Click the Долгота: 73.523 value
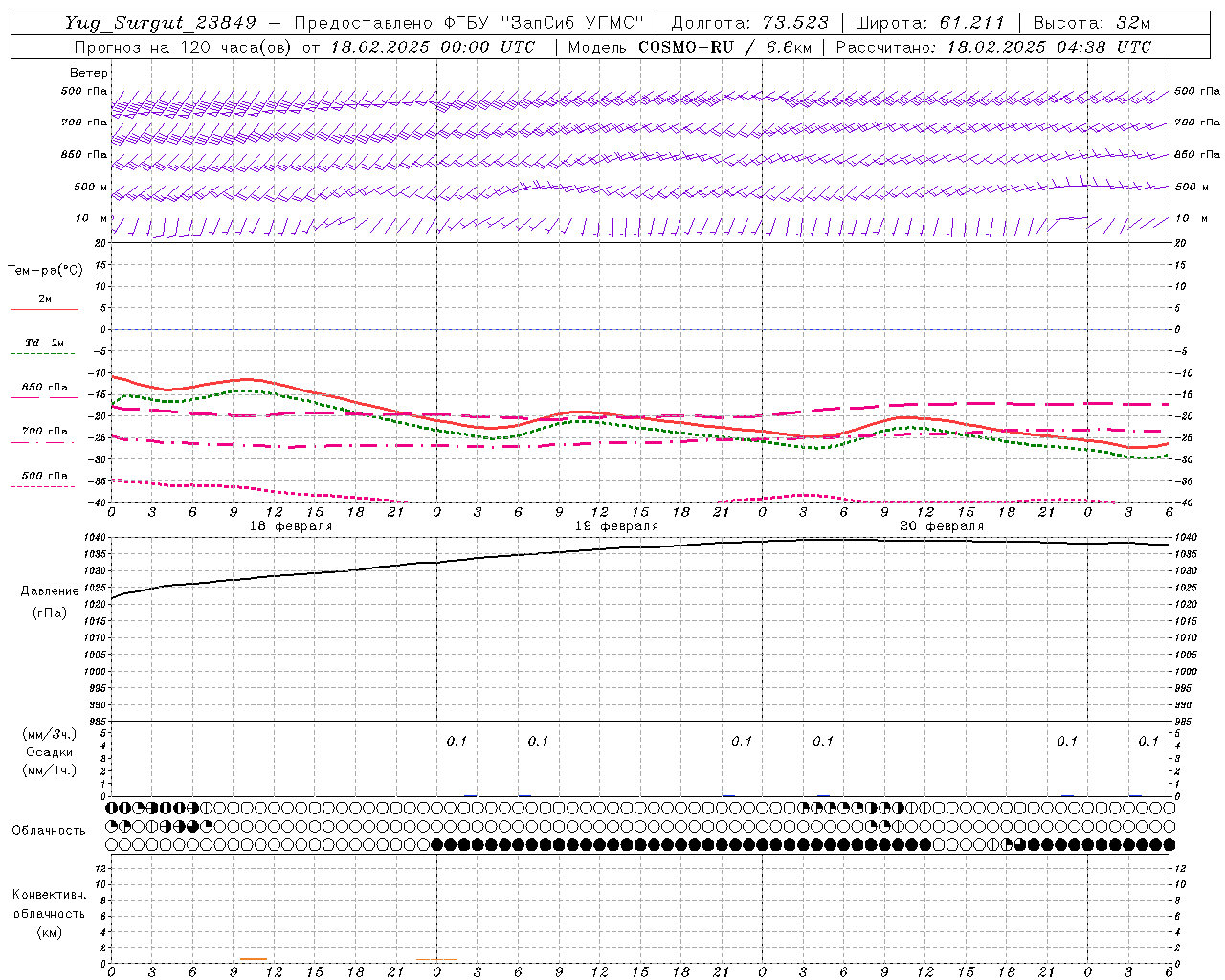1225x980 pixels. pyautogui.click(x=749, y=23)
